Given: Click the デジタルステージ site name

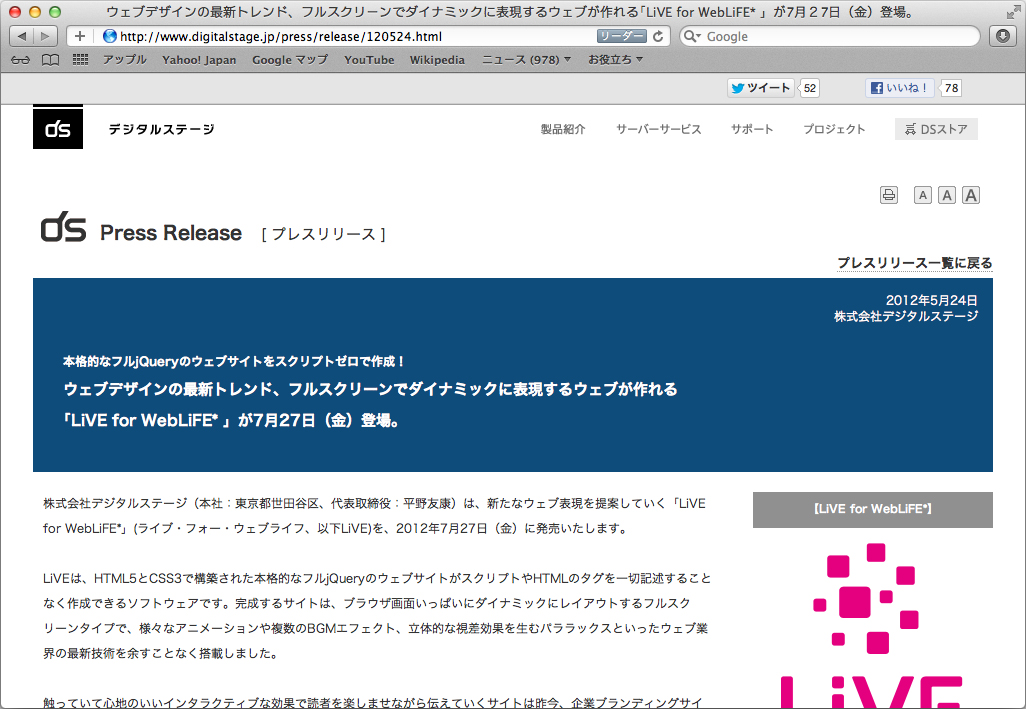Looking at the screenshot, I should pos(162,129).
